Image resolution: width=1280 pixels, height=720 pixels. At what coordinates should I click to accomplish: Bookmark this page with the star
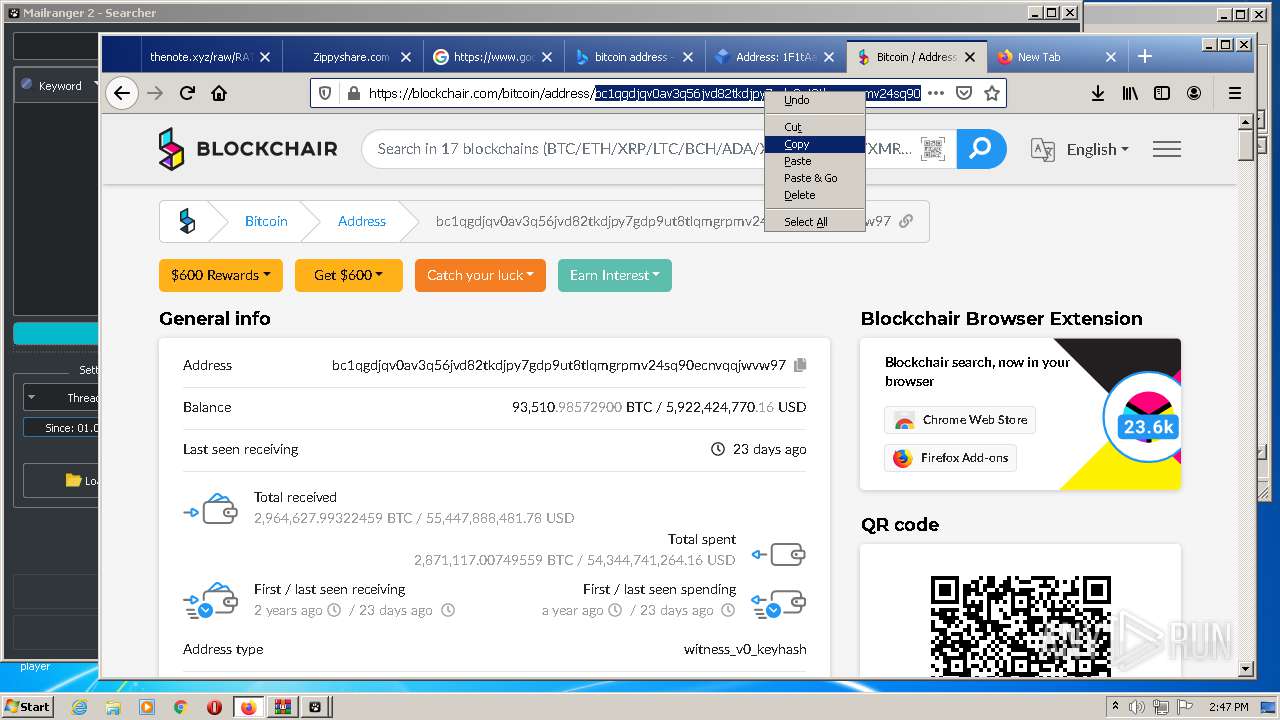(992, 93)
